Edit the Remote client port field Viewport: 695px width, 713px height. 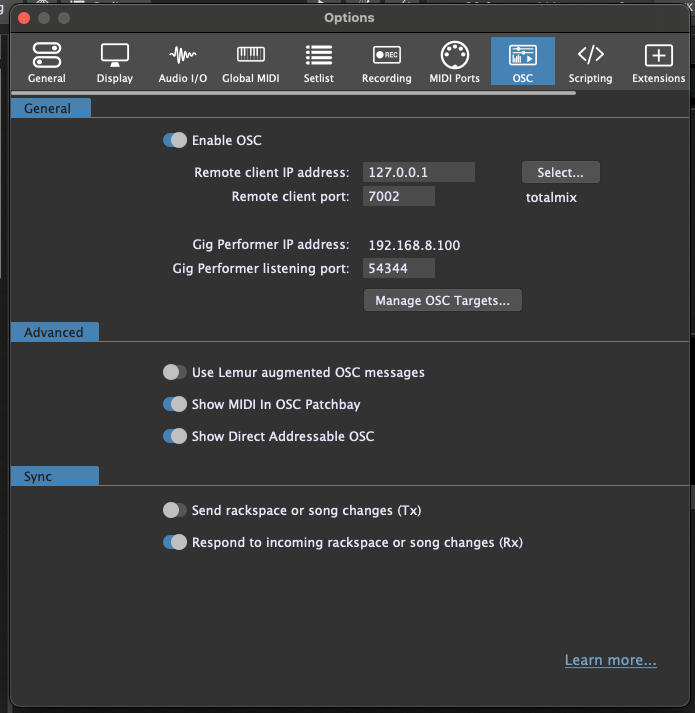pyautogui.click(x=399, y=196)
